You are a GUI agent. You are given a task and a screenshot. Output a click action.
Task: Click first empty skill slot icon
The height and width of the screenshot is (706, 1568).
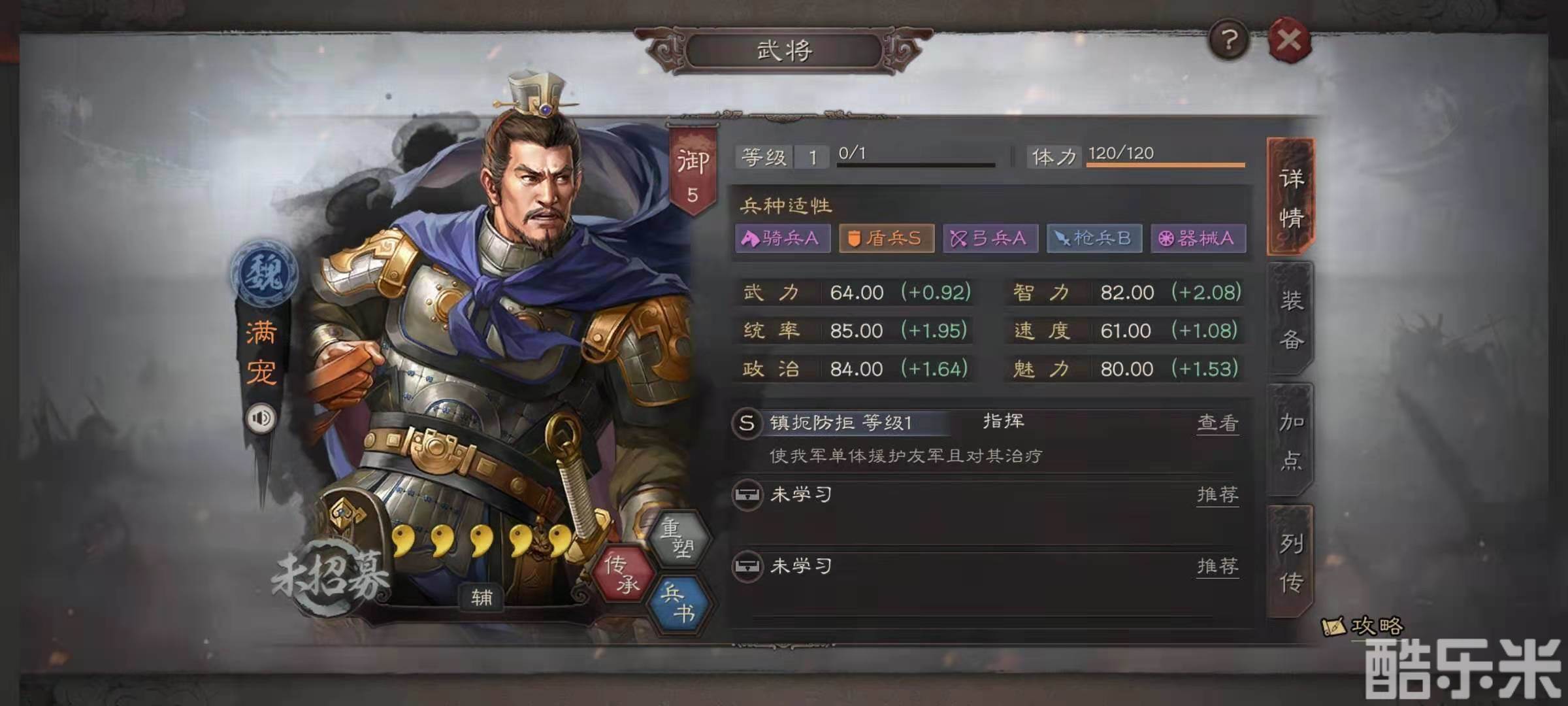[x=747, y=494]
